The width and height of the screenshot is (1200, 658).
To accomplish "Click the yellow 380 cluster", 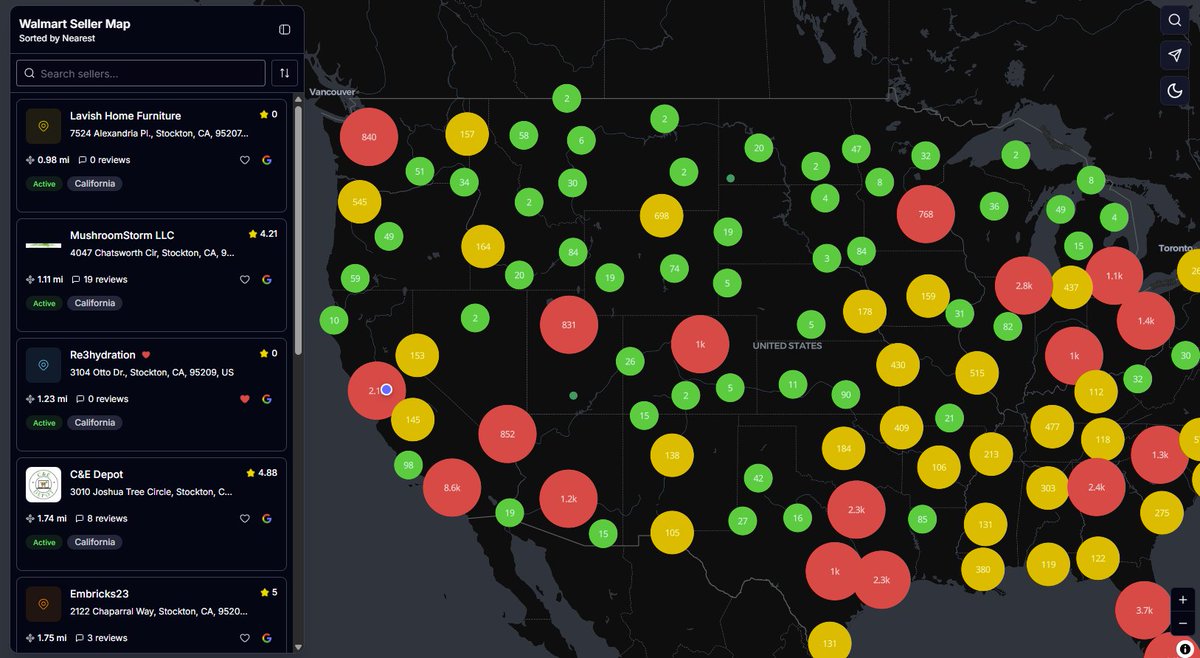I will click(x=983, y=570).
